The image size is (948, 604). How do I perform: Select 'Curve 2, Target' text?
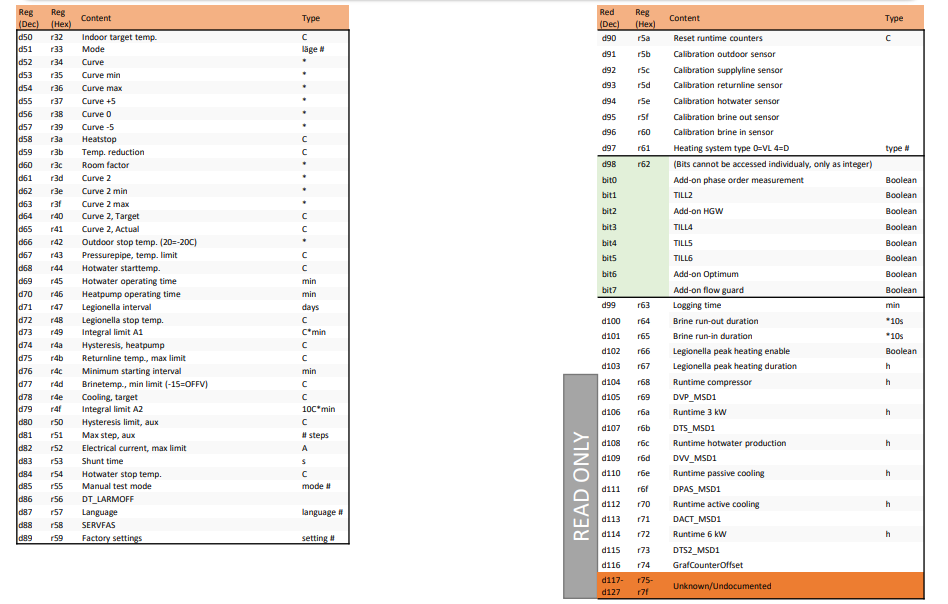tap(111, 216)
